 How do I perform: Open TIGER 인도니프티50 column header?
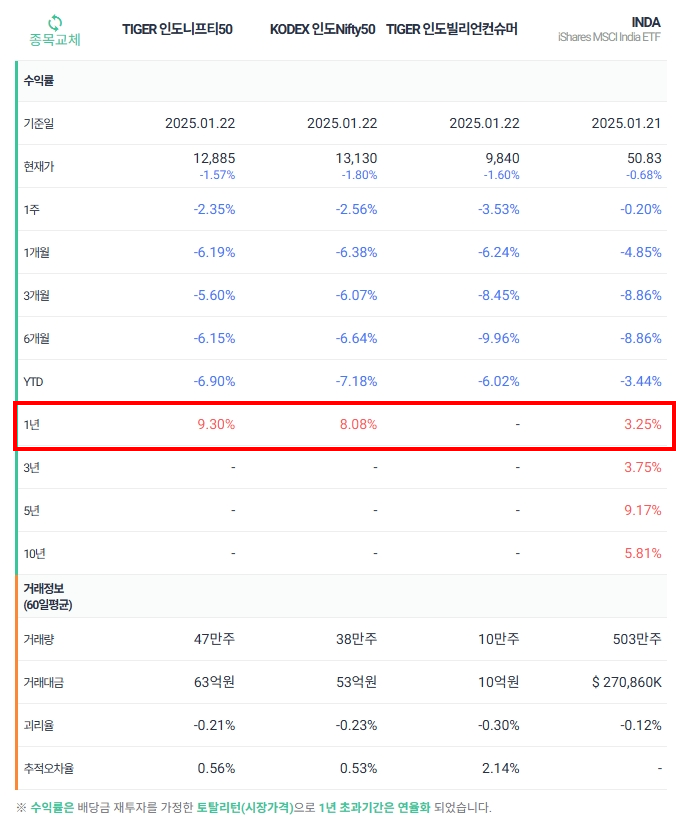click(177, 29)
